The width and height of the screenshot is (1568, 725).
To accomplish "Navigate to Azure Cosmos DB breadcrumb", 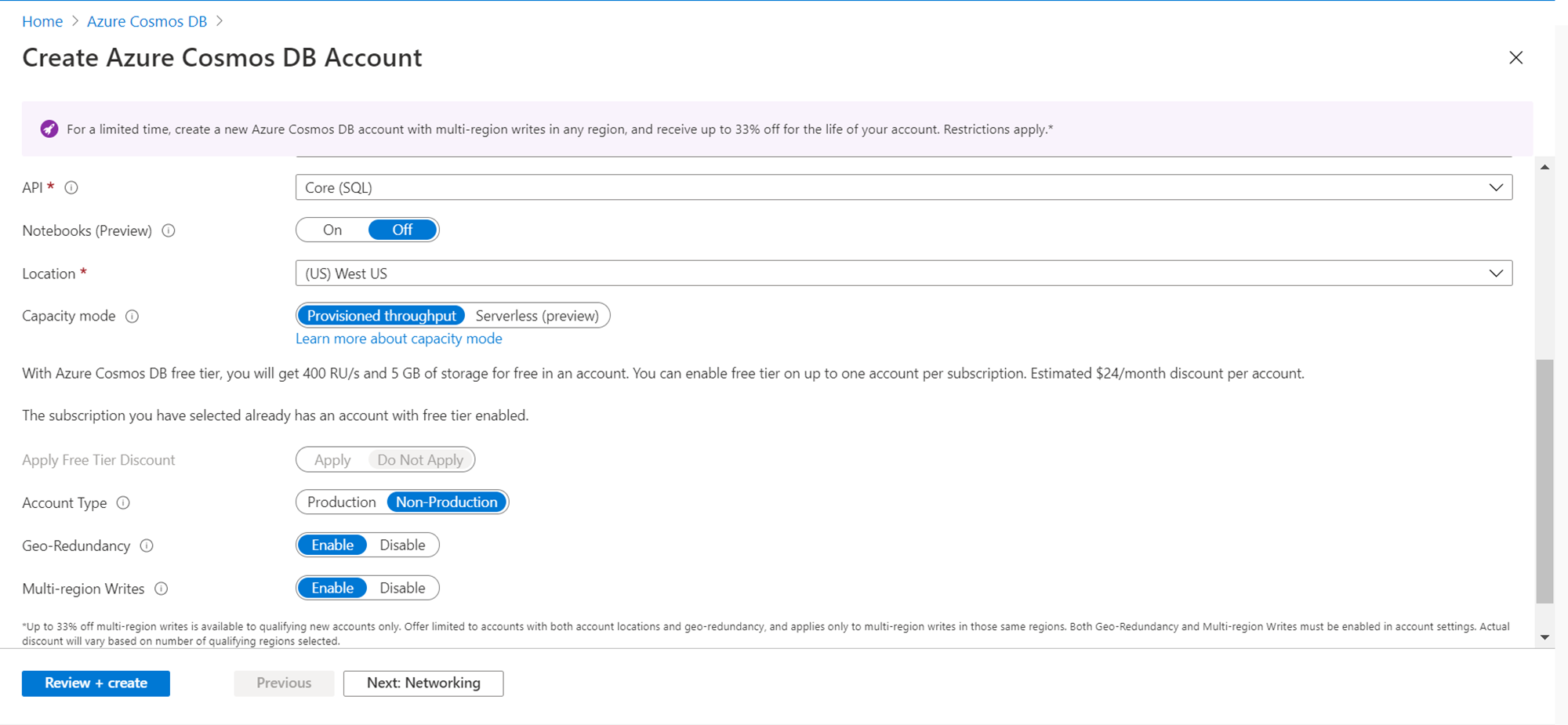I will coord(147,21).
